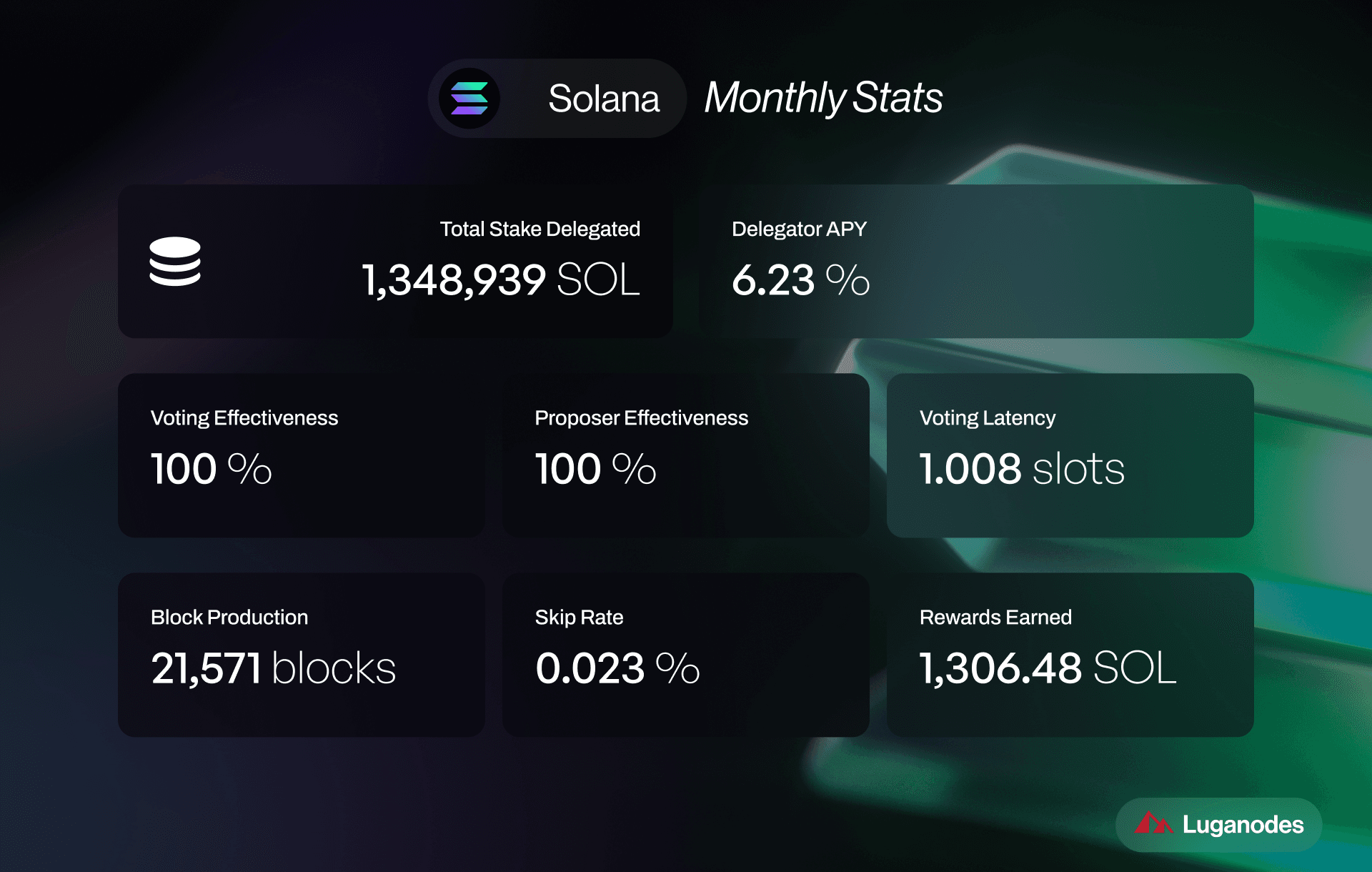Click the Skip Rate 0.023 % value
The width and height of the screenshot is (1372, 872).
pyautogui.click(x=617, y=668)
